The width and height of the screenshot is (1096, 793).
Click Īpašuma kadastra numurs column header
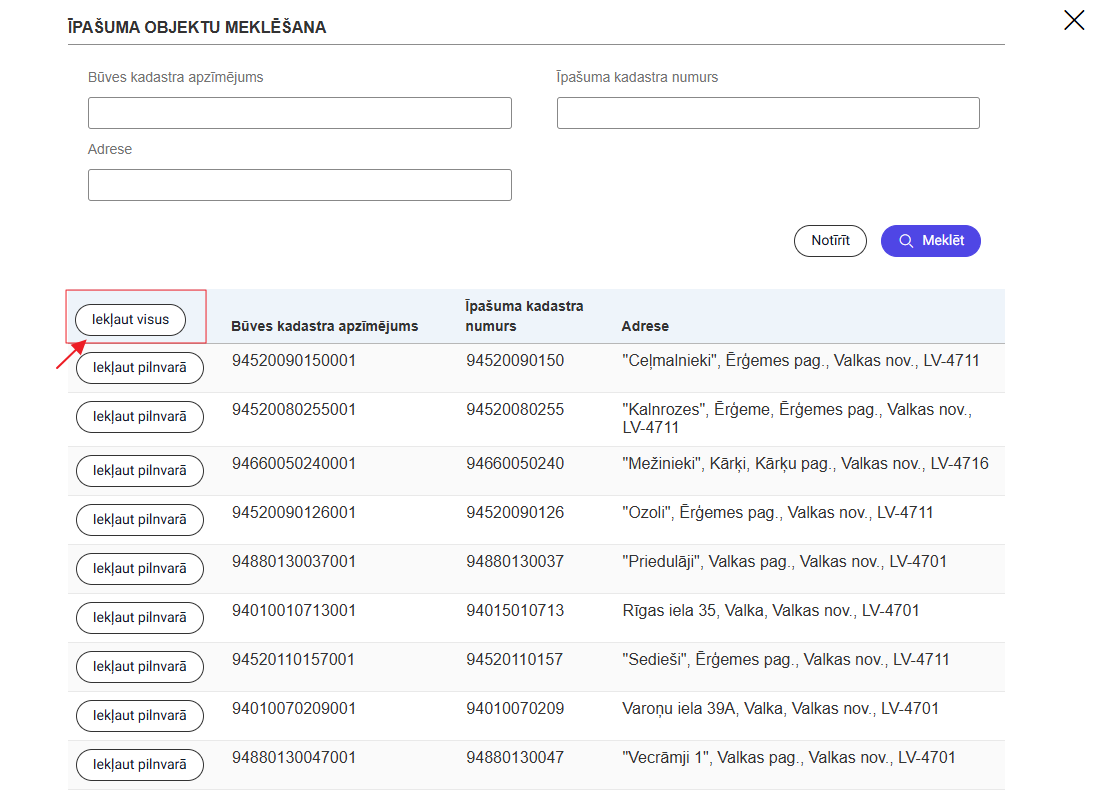[x=525, y=316]
